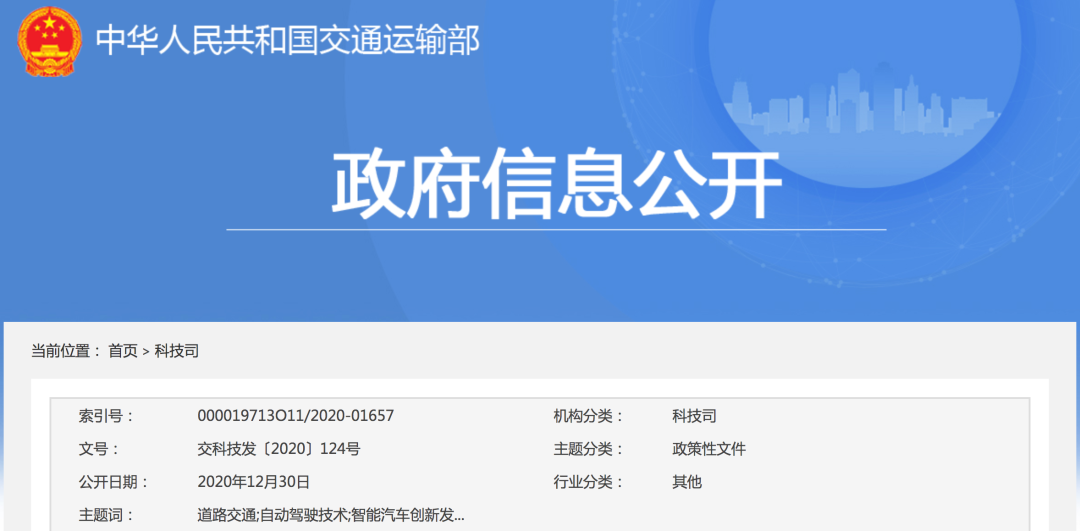Select the date 2020年12月30日
The image size is (1080, 531).
pos(253,482)
